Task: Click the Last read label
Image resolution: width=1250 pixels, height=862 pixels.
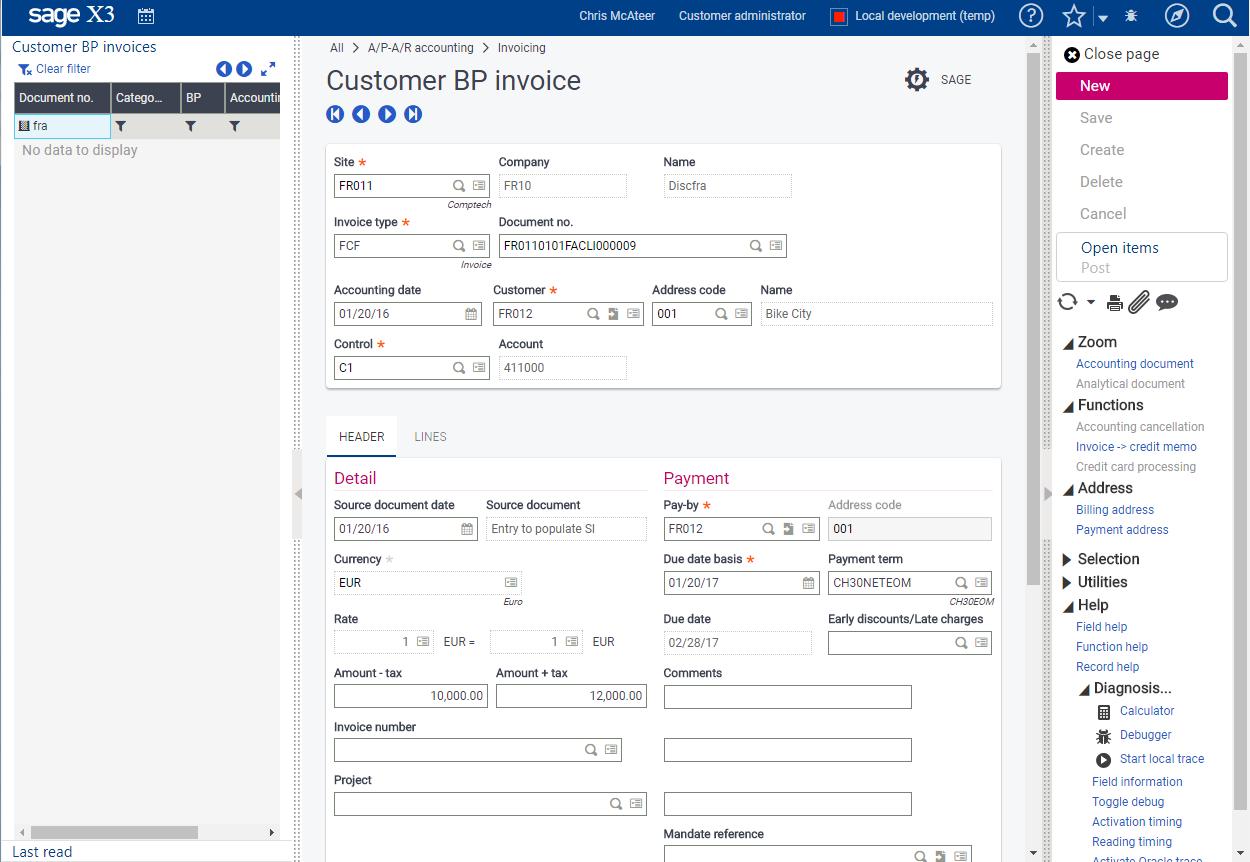Action: pos(42,852)
